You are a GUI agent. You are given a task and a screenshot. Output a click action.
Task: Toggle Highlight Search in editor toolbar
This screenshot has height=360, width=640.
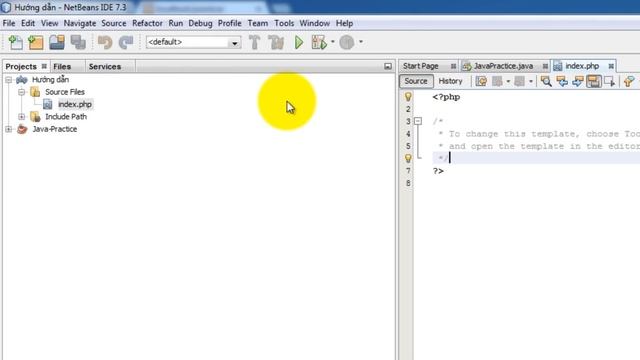[x=593, y=81]
